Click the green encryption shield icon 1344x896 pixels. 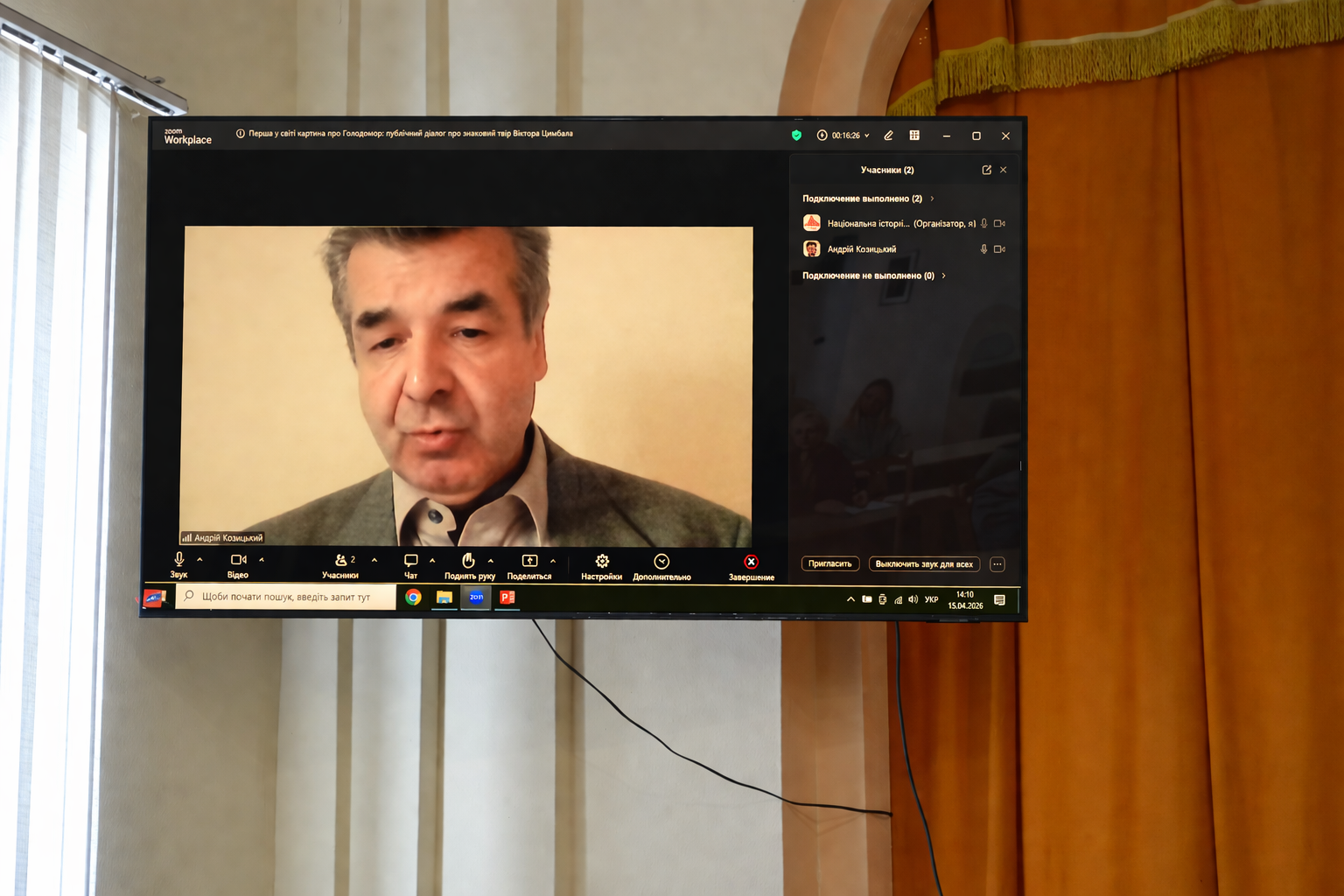tap(796, 136)
